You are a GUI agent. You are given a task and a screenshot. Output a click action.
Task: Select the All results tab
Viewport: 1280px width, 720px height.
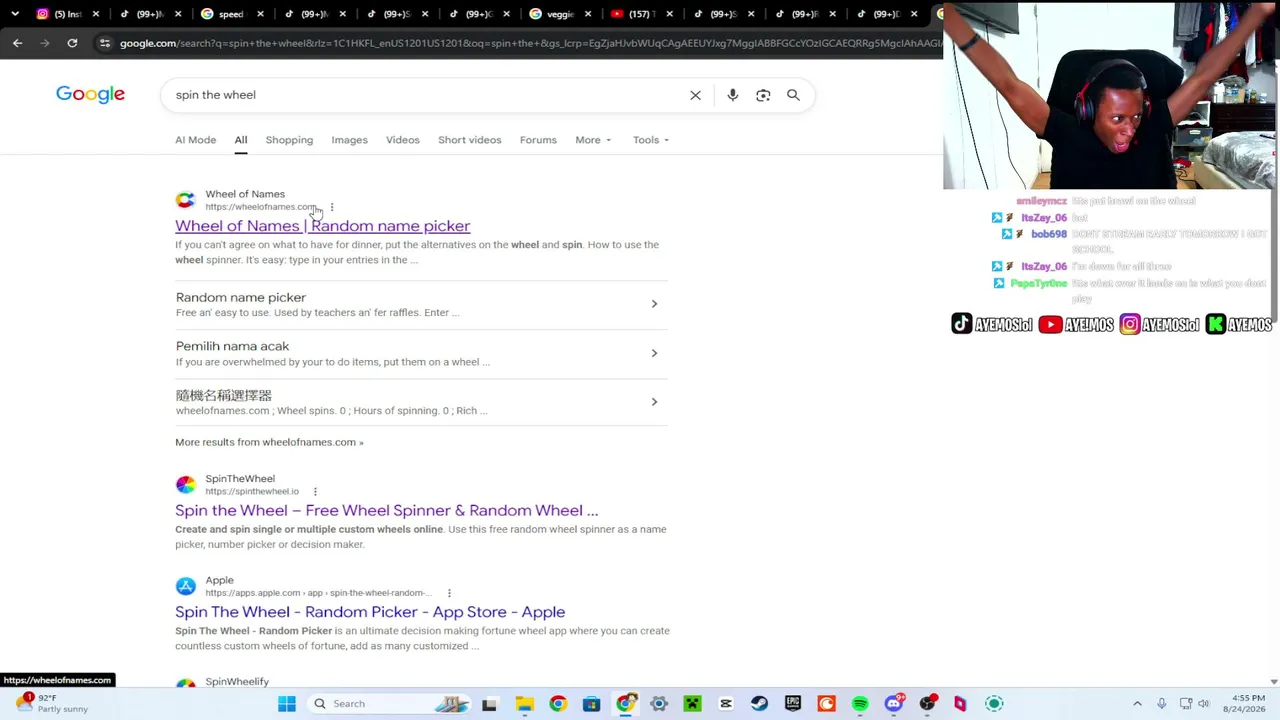point(241,140)
